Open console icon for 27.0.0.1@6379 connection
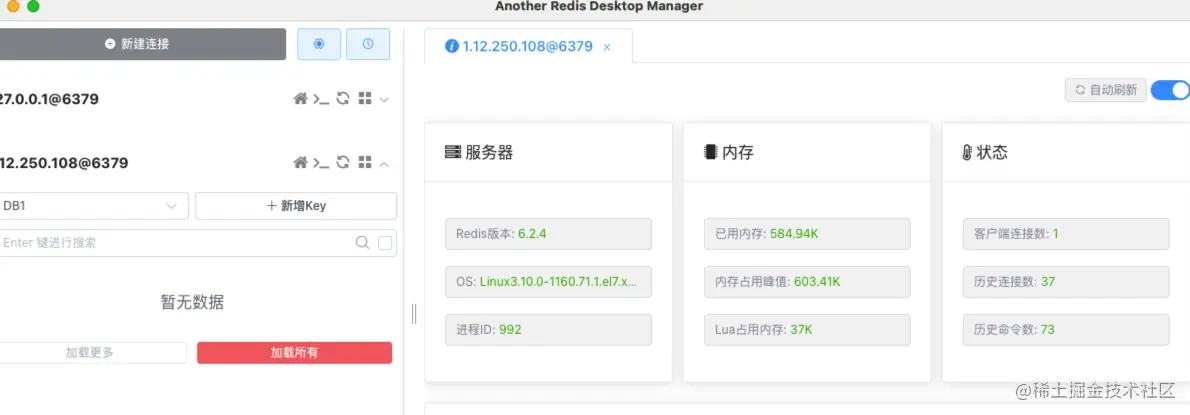This screenshot has width=1190, height=415. 322,99
